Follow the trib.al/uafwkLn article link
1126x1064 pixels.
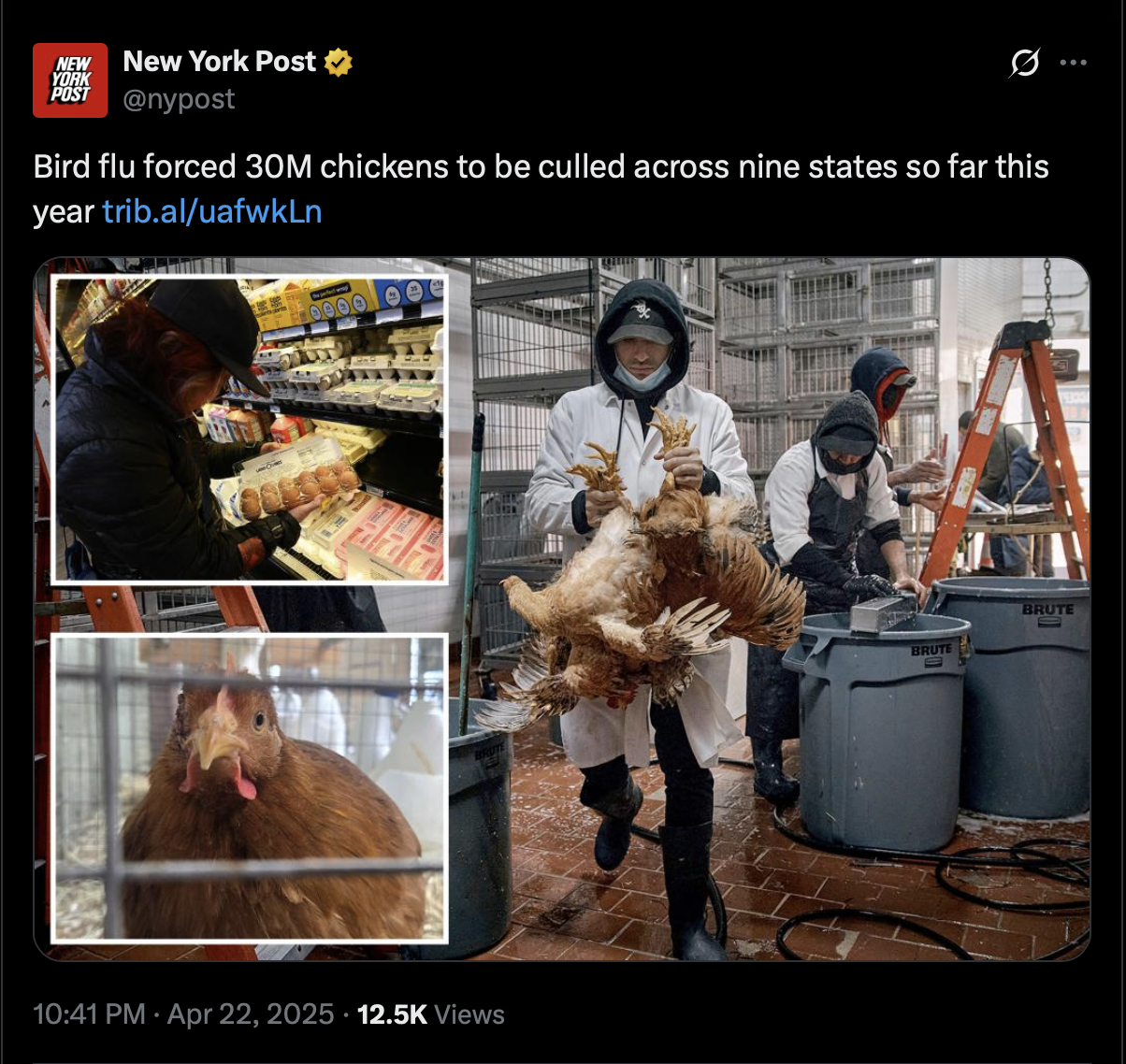coord(212,211)
